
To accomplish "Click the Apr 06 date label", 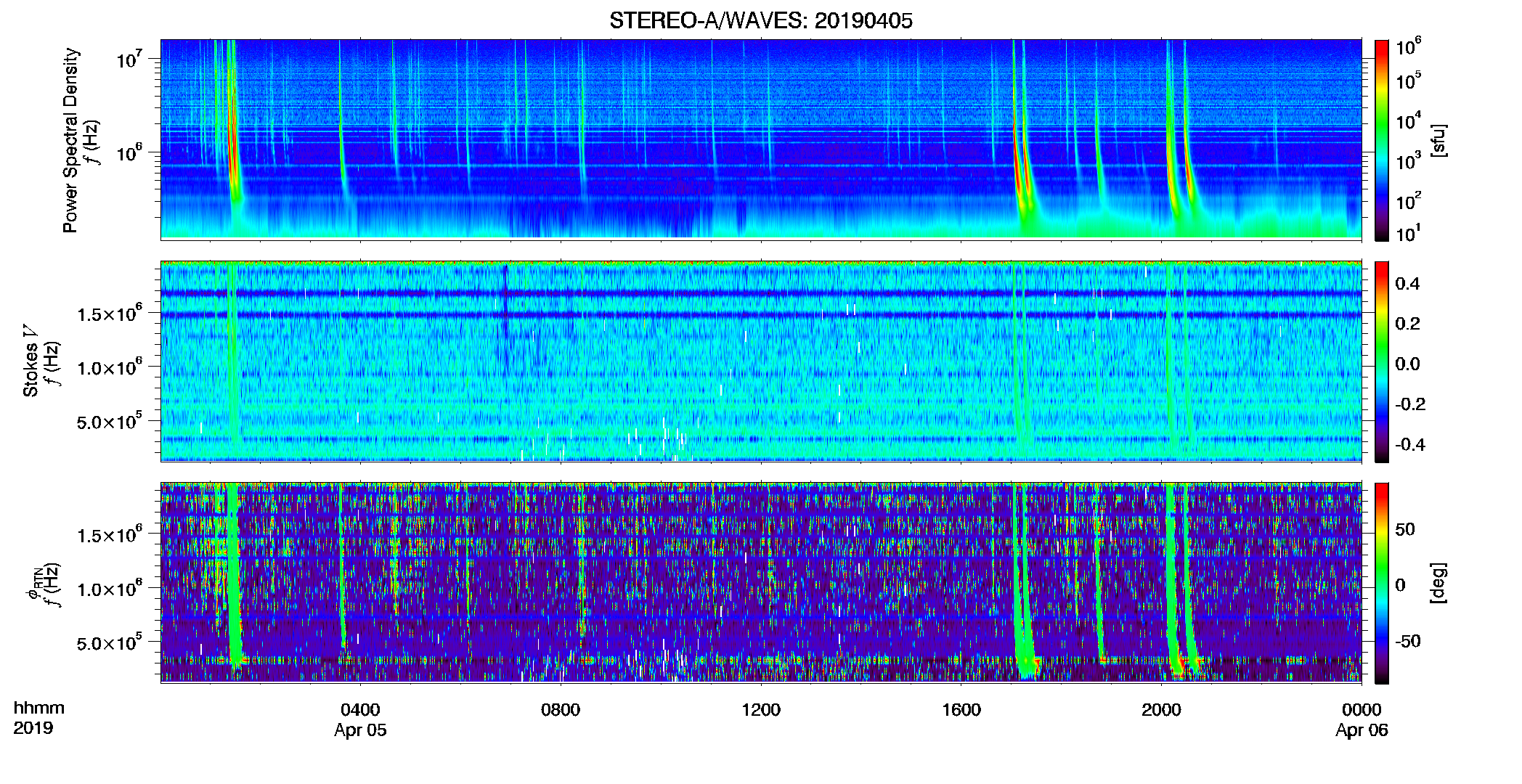I will coord(1362,730).
